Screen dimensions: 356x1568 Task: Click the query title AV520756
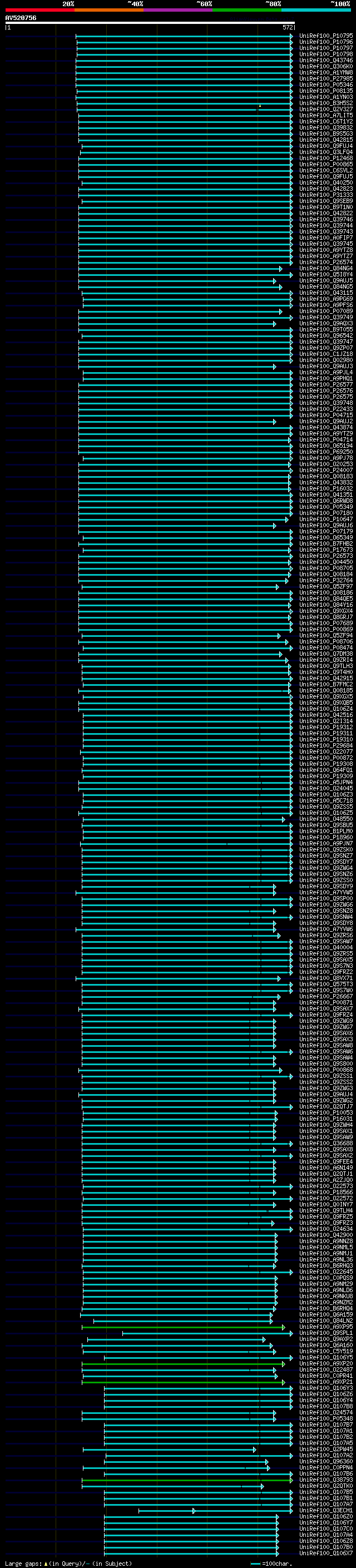[x=21, y=18]
